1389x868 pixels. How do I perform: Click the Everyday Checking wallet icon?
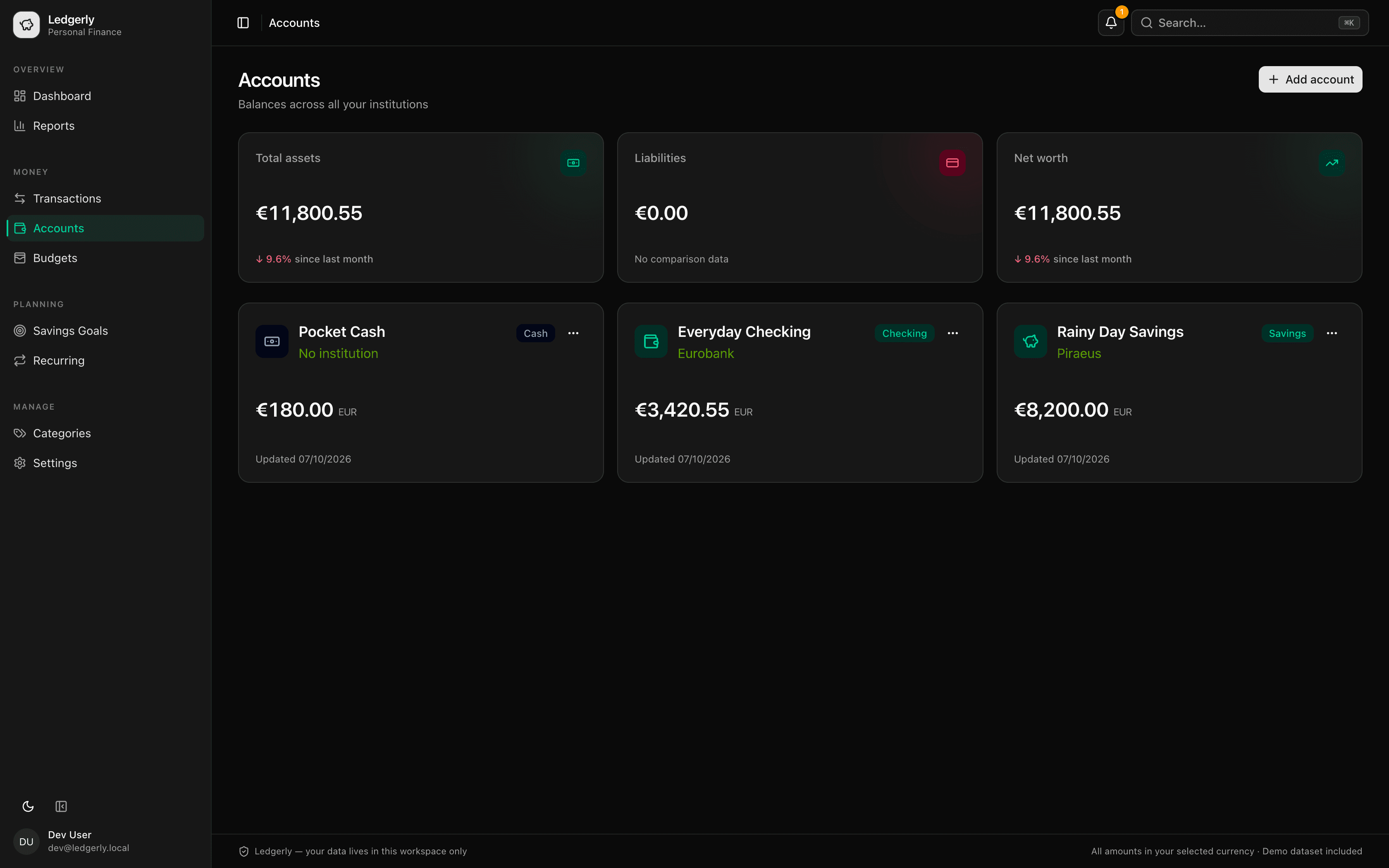tap(651, 341)
